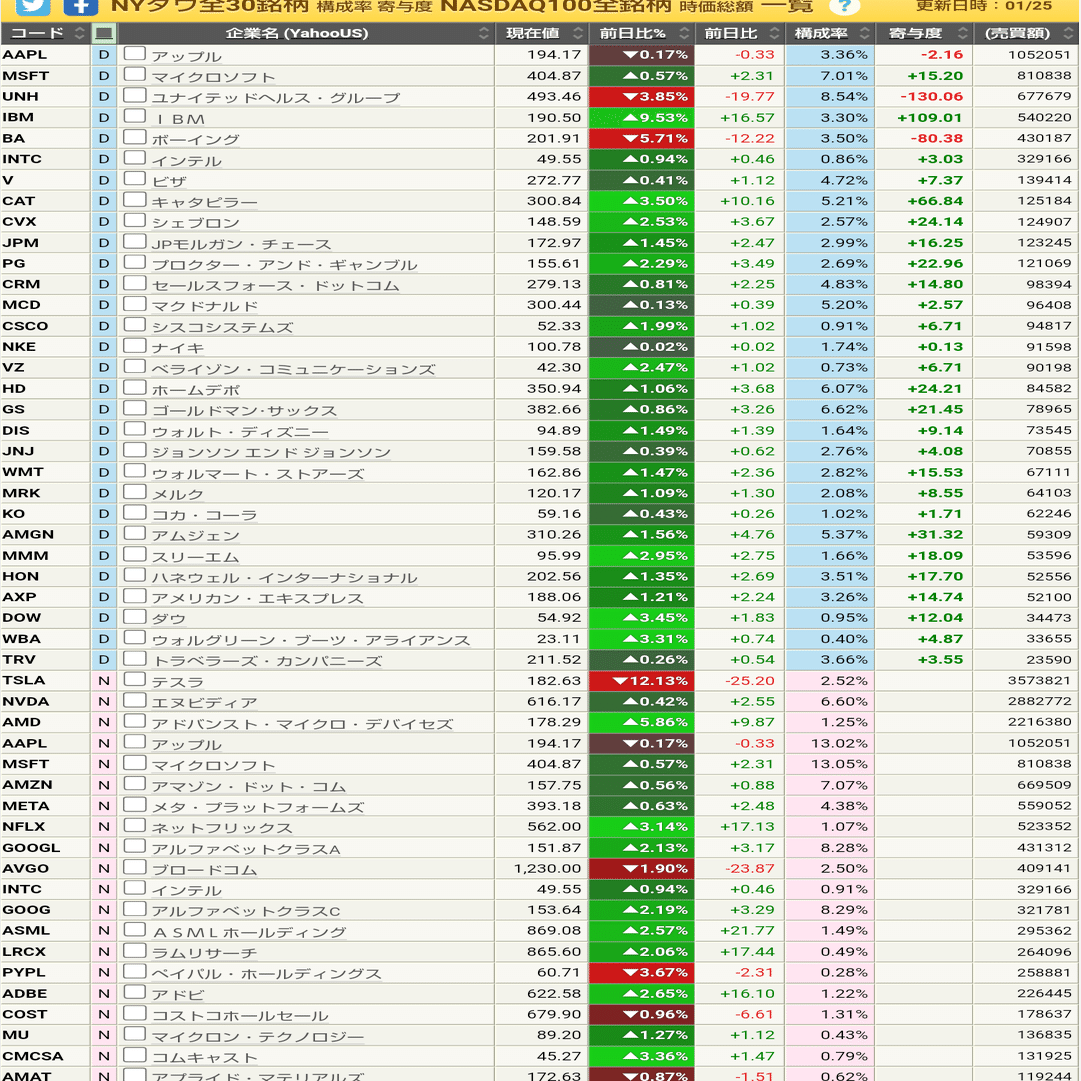
Task: Click the CVX ticker code
Action: pyautogui.click(x=19, y=221)
